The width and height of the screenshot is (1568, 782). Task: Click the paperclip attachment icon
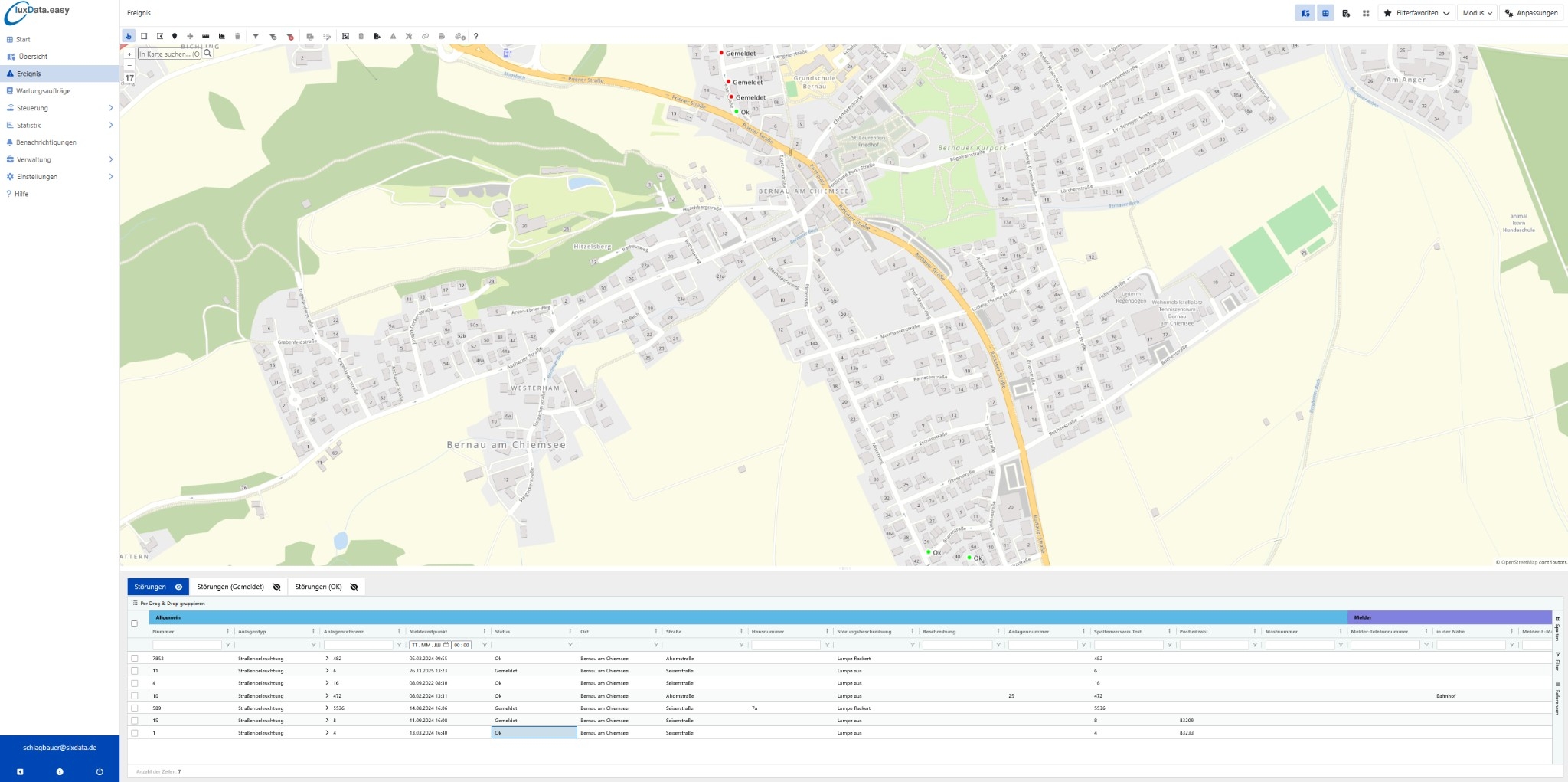click(459, 36)
